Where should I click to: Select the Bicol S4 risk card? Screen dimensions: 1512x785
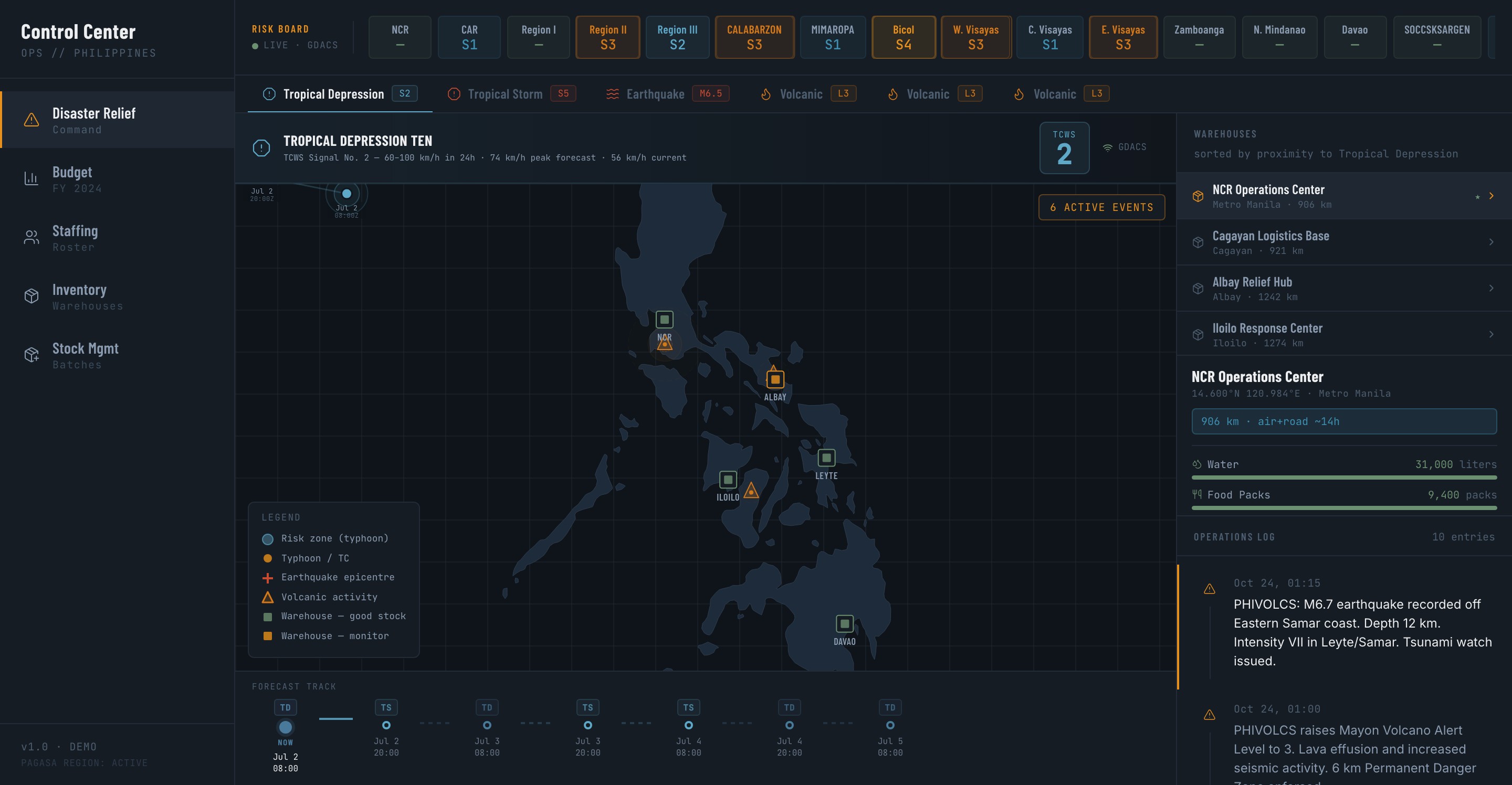coord(904,37)
